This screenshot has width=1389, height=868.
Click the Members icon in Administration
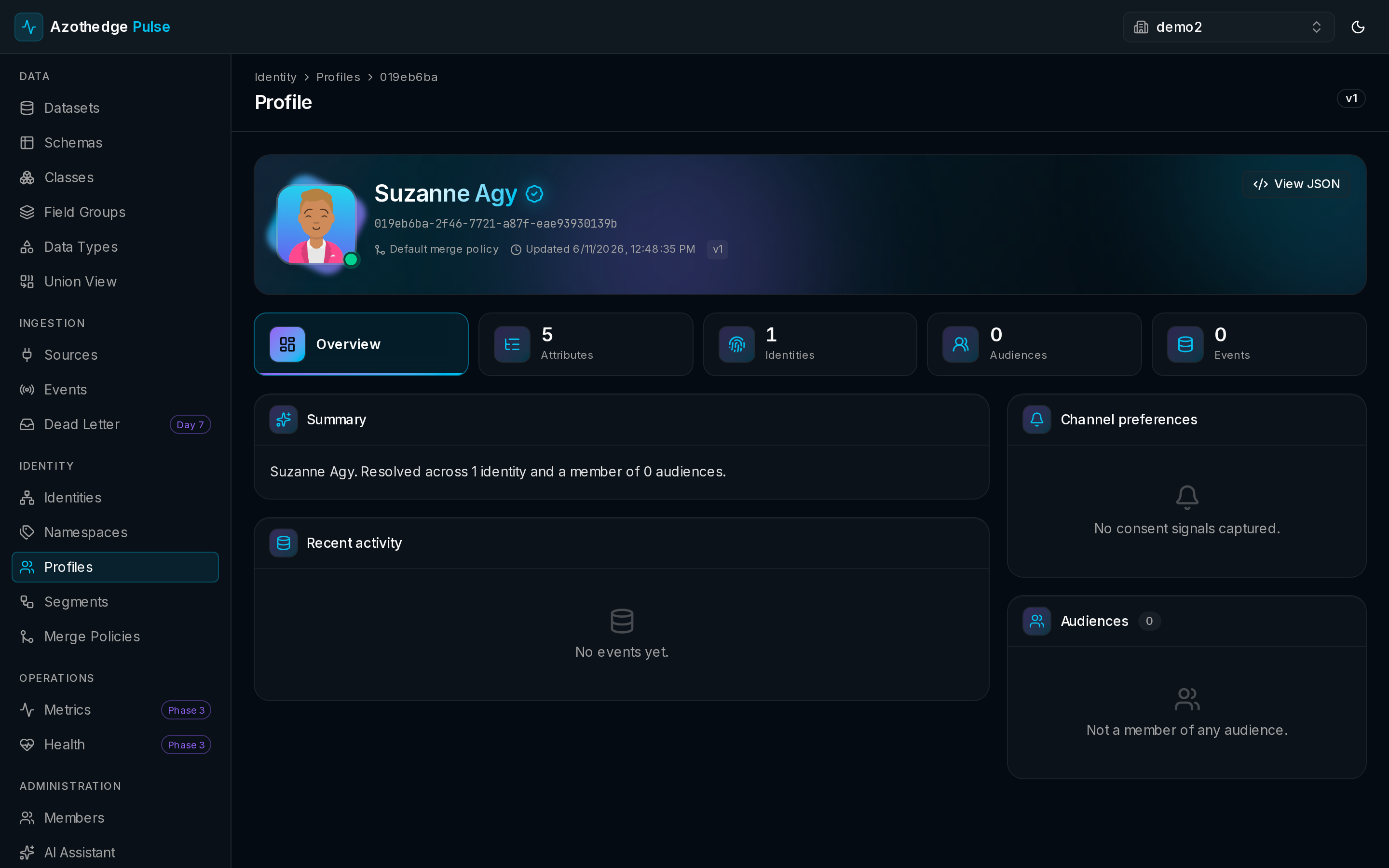[x=27, y=817]
